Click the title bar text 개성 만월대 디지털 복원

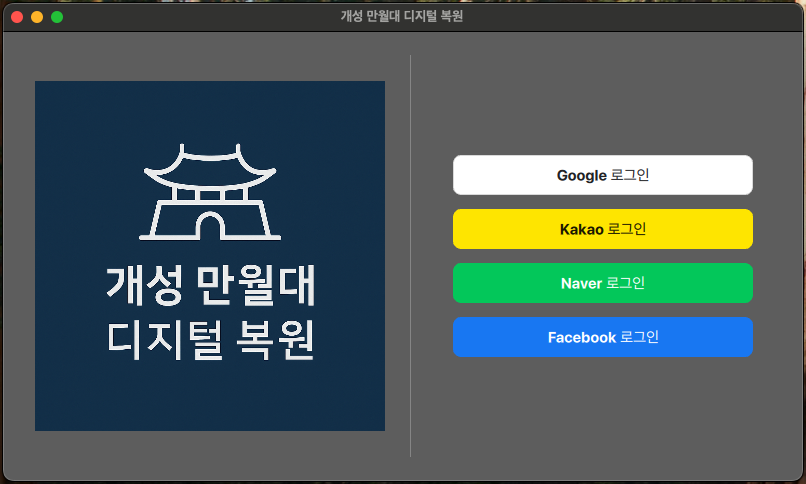(401, 16)
